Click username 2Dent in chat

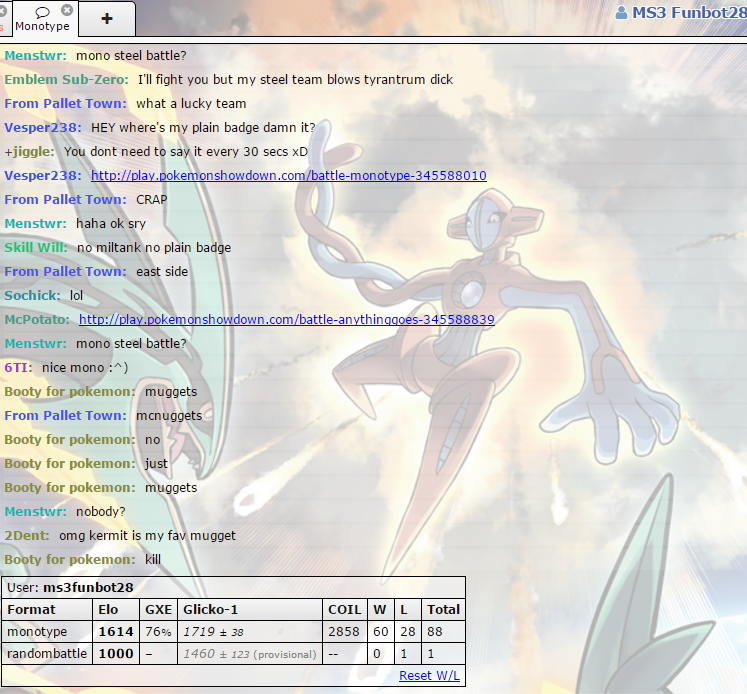pyautogui.click(x=27, y=536)
